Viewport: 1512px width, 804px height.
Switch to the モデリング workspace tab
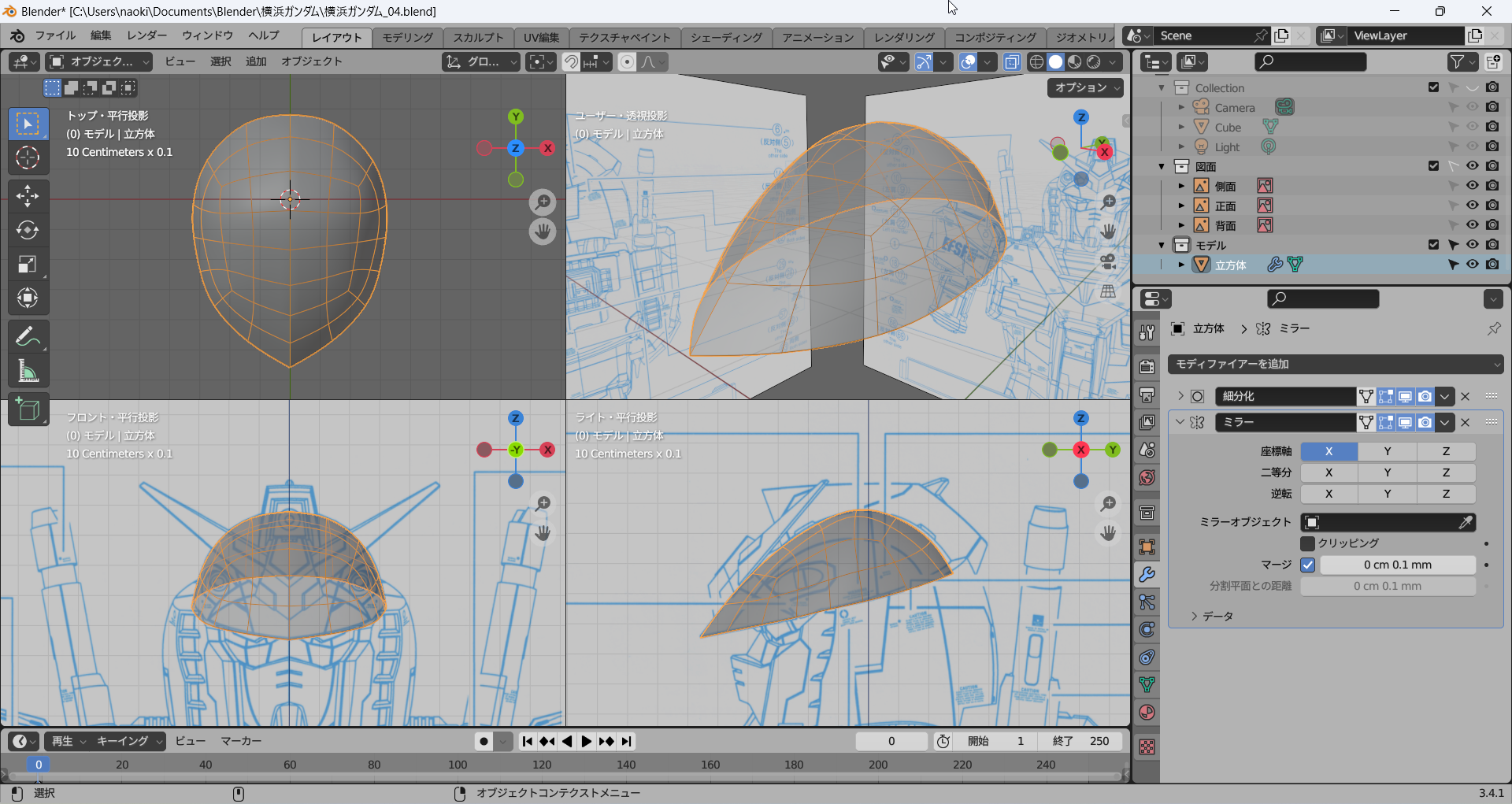pos(407,37)
